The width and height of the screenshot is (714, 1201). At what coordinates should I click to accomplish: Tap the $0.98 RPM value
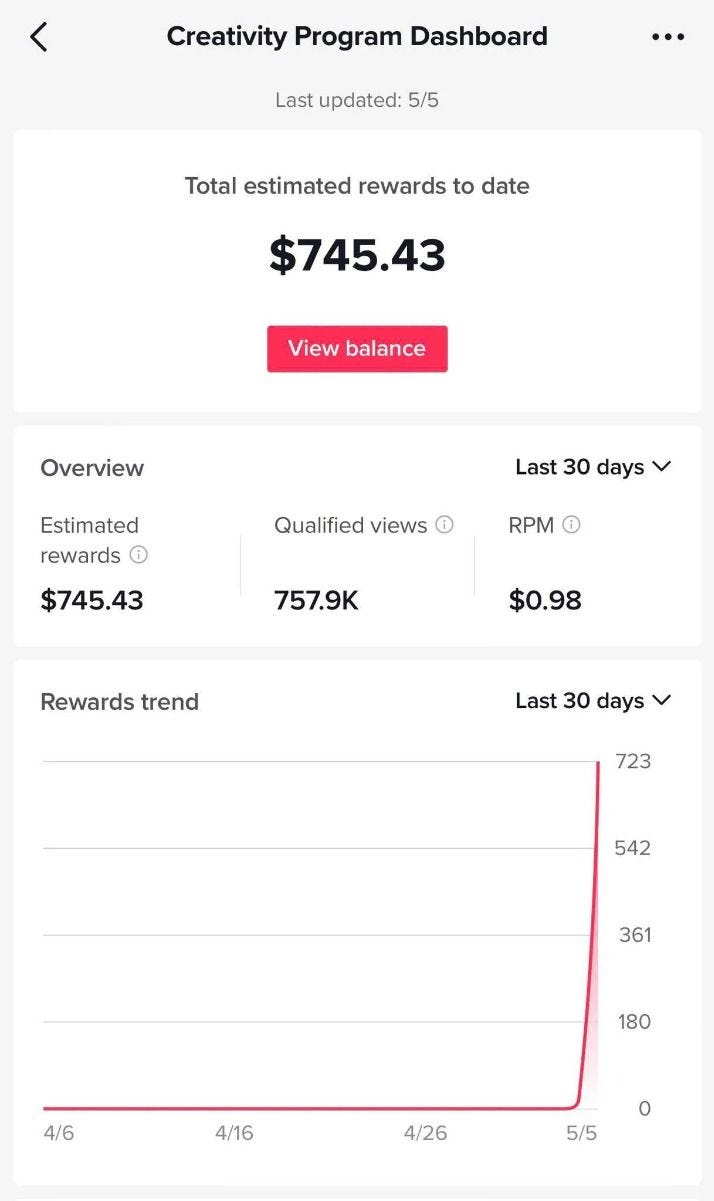coord(545,600)
